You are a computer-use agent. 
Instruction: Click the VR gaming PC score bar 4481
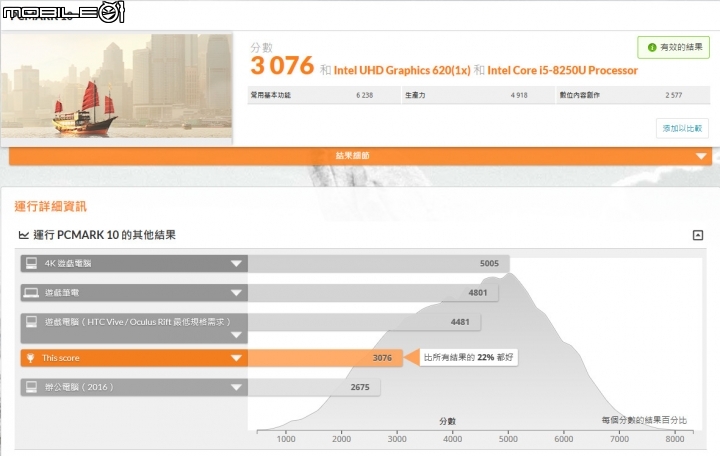coord(364,322)
